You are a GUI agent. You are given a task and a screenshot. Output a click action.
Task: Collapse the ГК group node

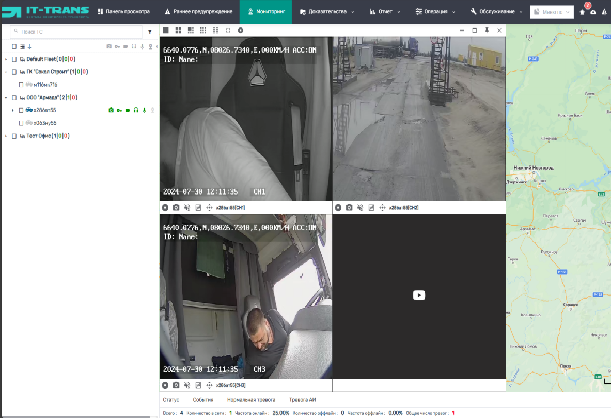[6, 72]
